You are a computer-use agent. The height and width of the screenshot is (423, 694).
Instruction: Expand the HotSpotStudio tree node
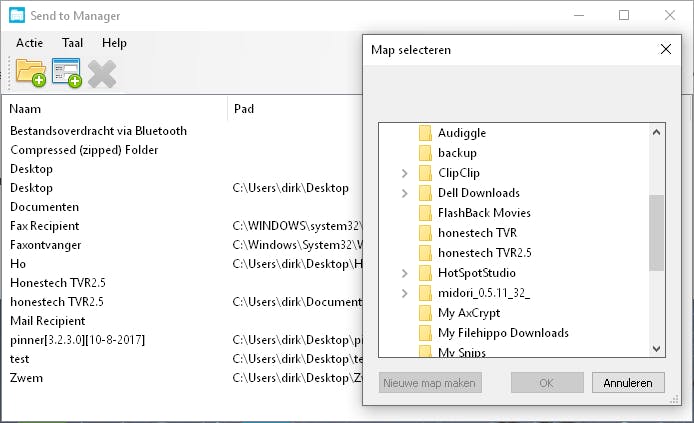tap(404, 273)
